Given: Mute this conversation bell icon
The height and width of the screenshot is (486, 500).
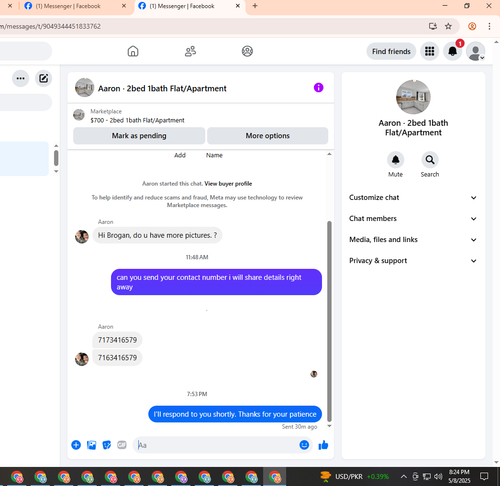Looking at the screenshot, I should [396, 160].
